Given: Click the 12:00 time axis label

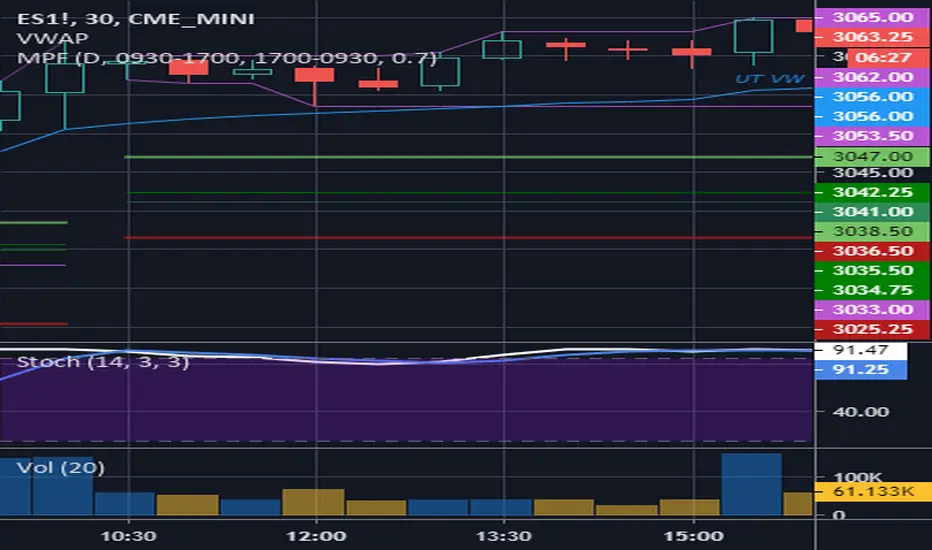Looking at the screenshot, I should tap(316, 536).
